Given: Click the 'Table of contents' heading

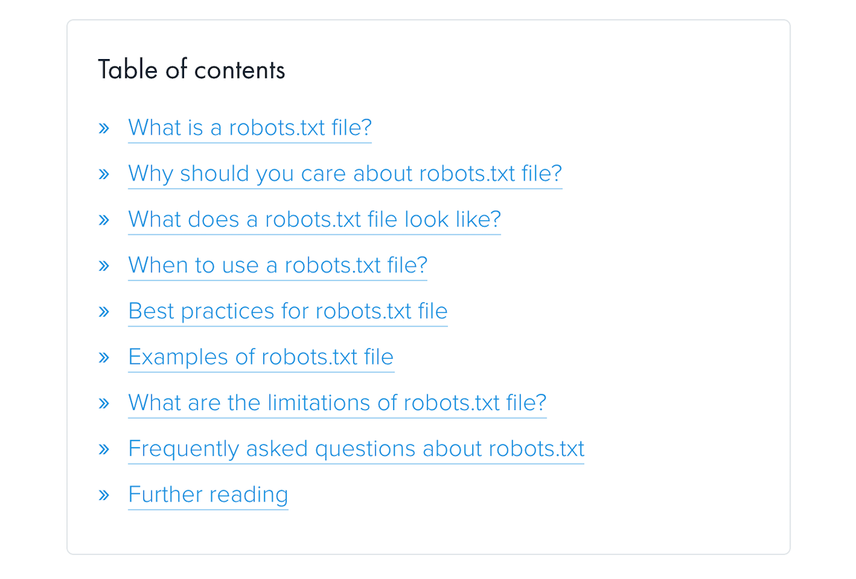Looking at the screenshot, I should click(x=191, y=70).
